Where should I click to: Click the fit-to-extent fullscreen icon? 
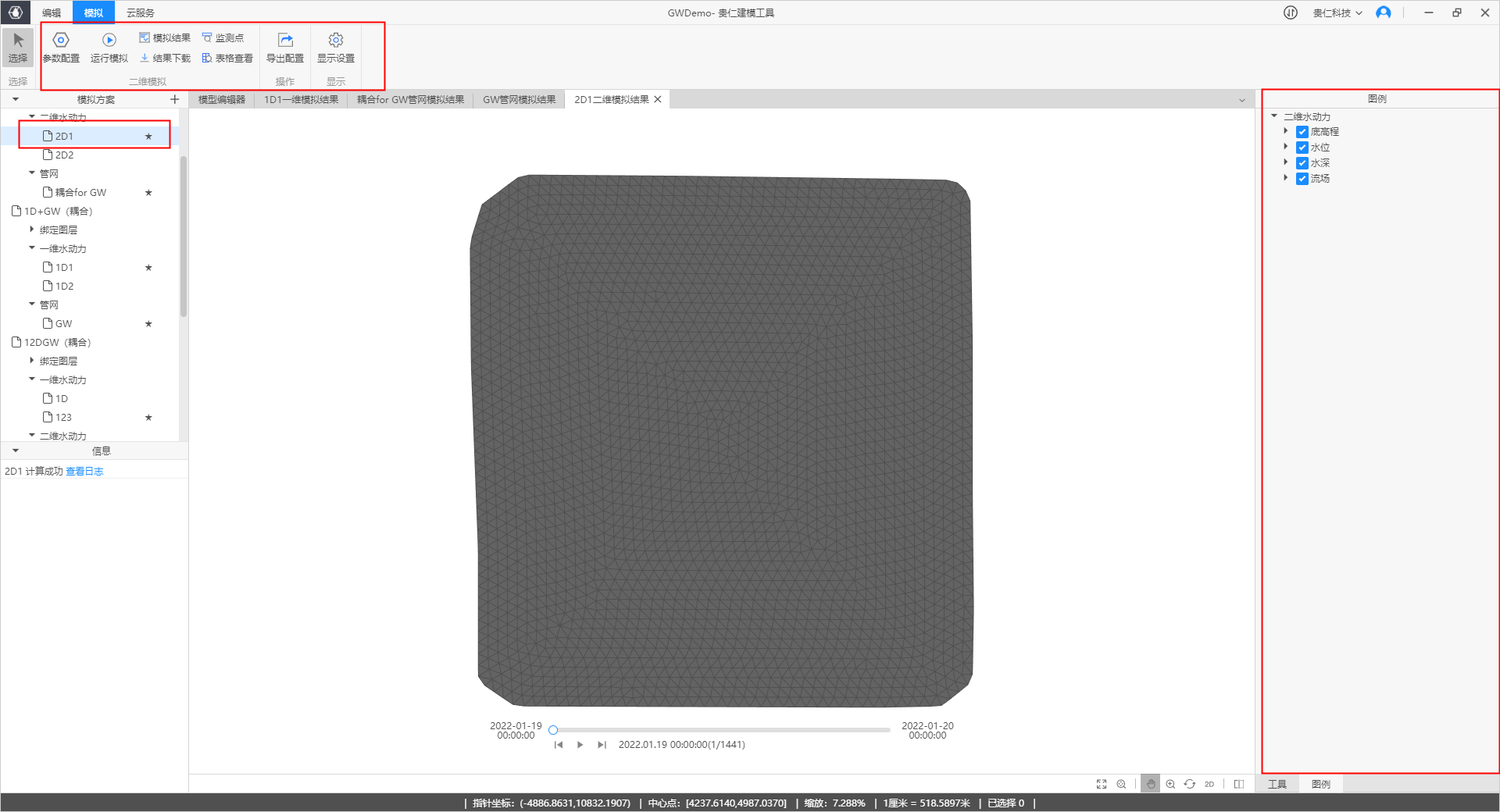[1102, 784]
